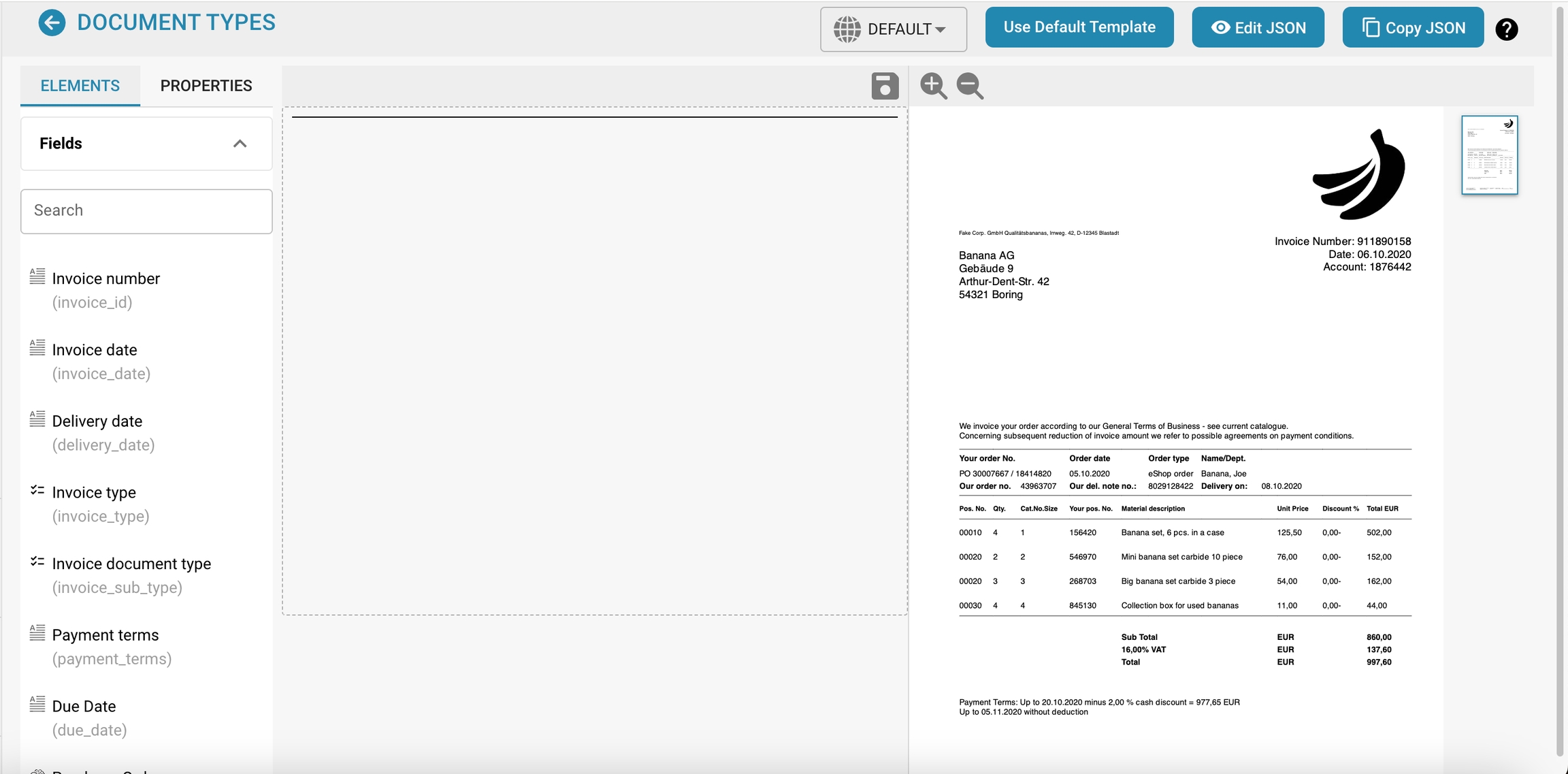
Task: Zoom in on the invoice preview
Action: 933,86
